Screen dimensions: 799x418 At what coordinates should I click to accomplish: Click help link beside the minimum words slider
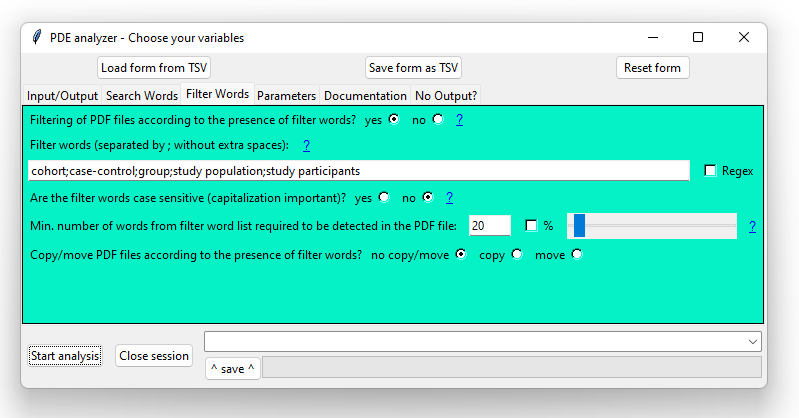point(751,226)
